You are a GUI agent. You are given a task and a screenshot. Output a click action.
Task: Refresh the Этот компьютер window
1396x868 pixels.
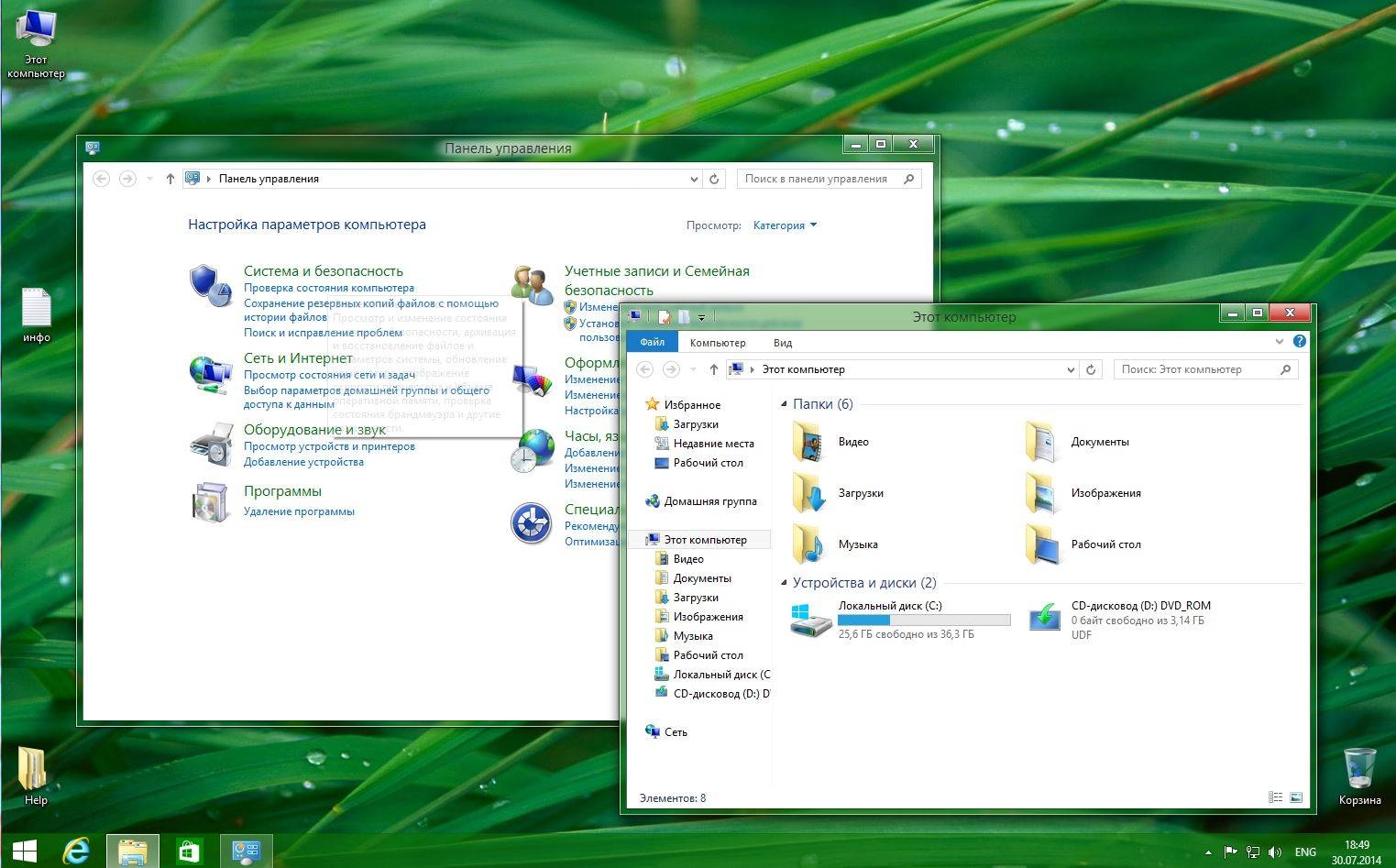point(1091,369)
